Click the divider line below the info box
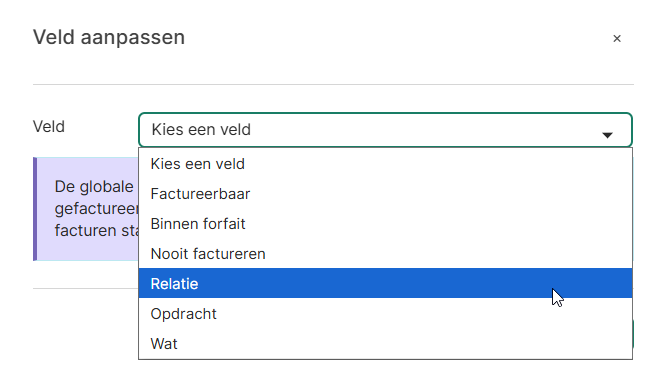This screenshot has width=667, height=378. pos(86,288)
